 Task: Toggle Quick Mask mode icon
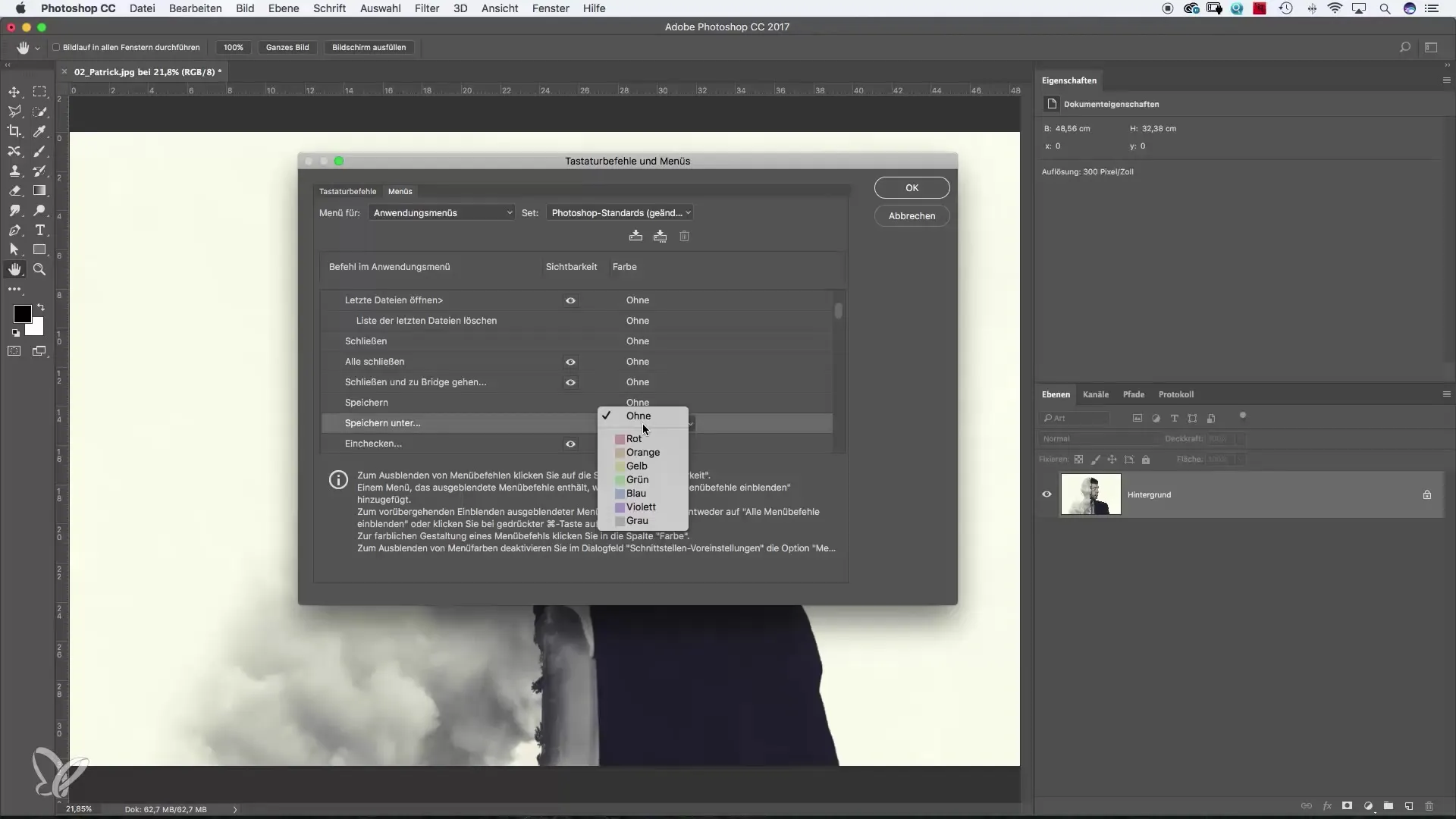click(14, 351)
